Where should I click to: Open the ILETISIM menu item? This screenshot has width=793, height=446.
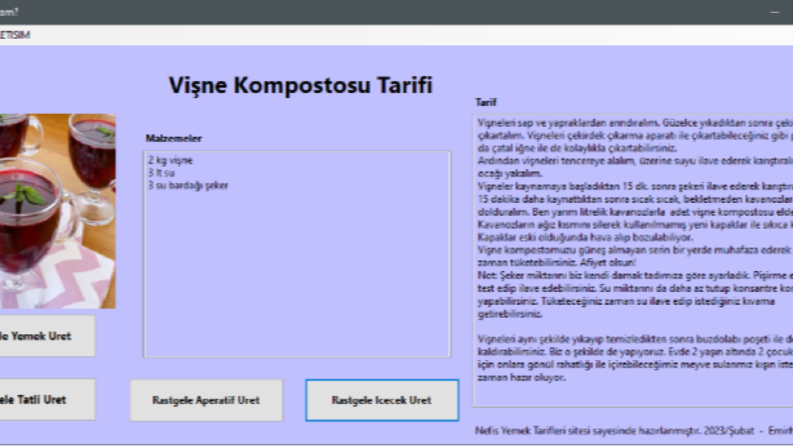tap(15, 35)
